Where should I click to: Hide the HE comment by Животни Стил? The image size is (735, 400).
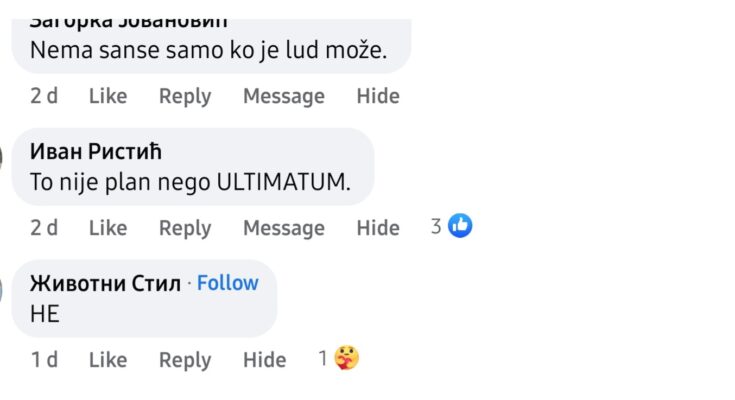[265, 360]
